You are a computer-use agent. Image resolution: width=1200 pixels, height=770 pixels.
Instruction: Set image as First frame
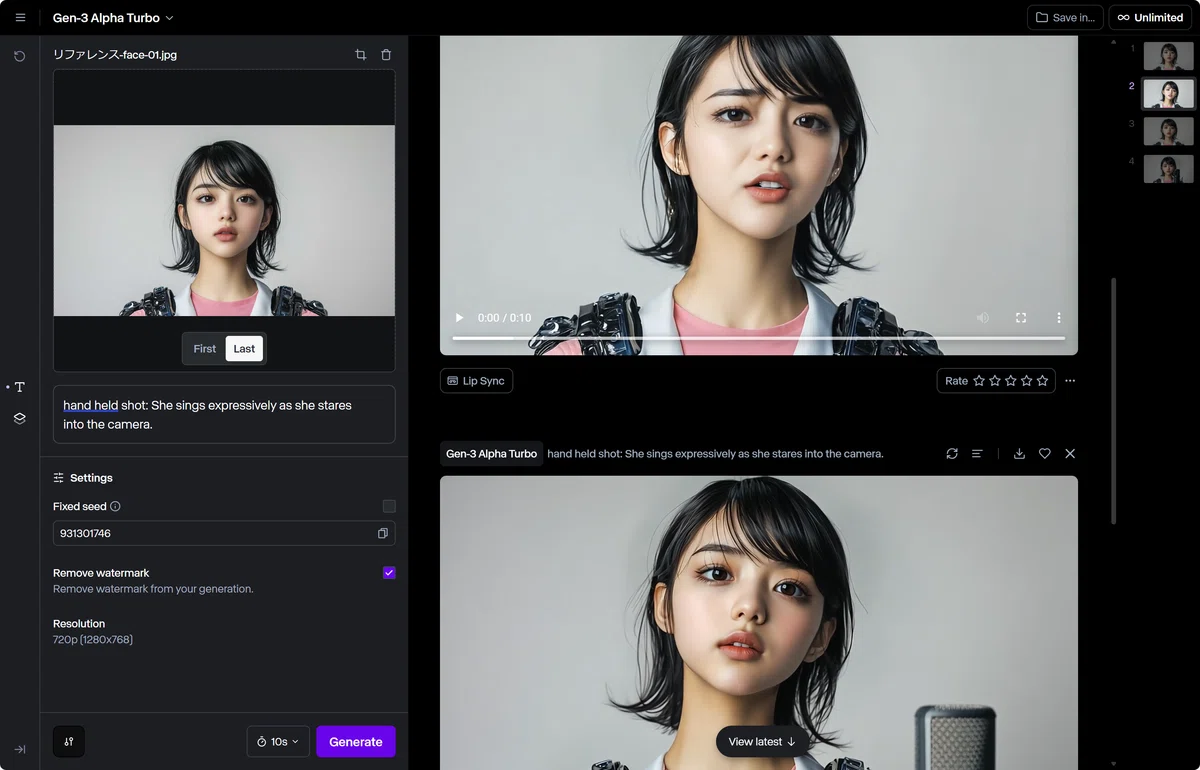pos(204,348)
